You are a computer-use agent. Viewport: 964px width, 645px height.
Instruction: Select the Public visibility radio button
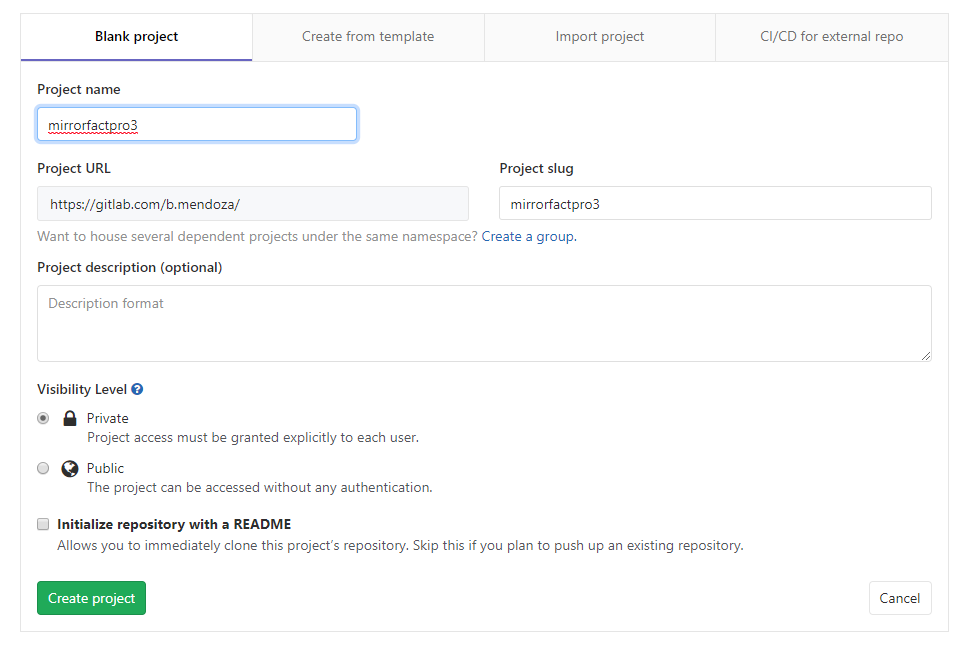(x=43, y=468)
